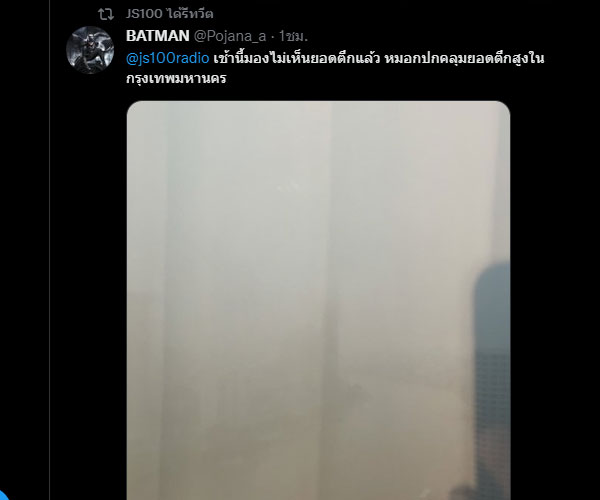600x500 pixels.
Task: Click the faint vertical tower outline in photo
Action: pos(328,298)
